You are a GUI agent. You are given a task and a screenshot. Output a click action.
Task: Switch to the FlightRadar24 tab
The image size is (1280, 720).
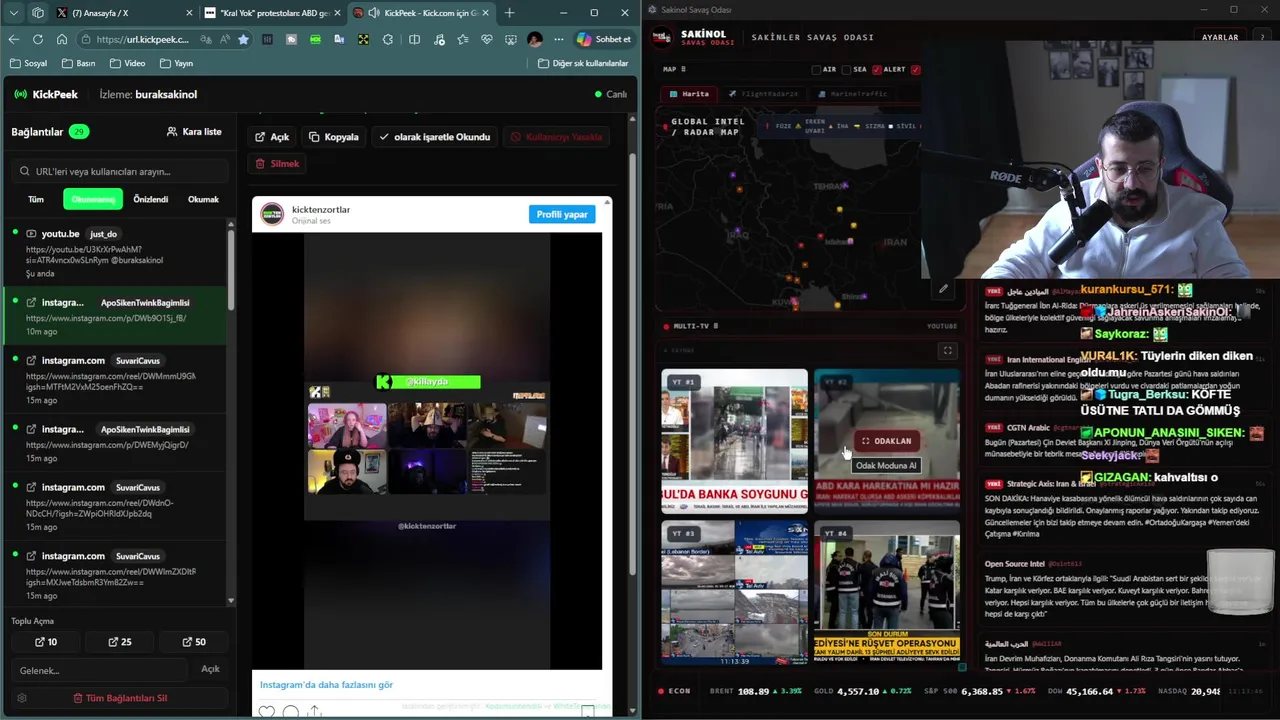point(763,94)
